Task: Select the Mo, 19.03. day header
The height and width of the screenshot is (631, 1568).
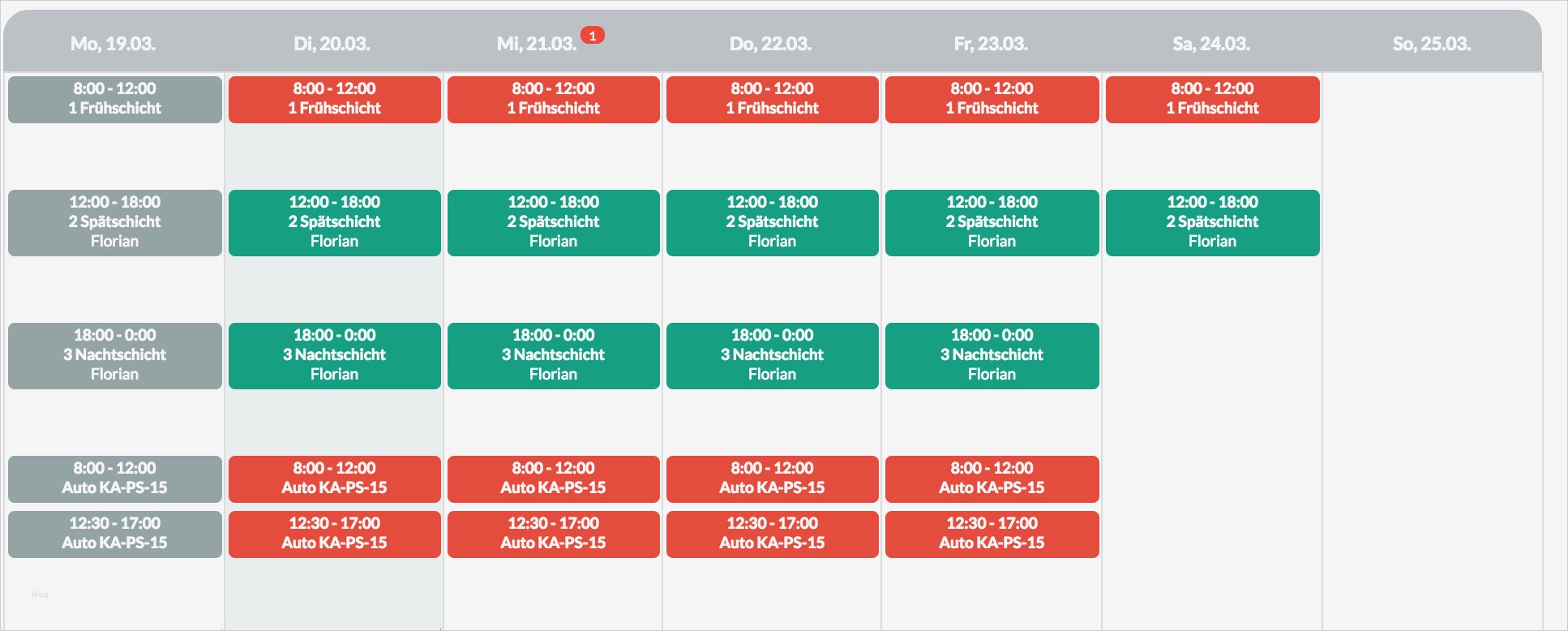Action: [x=114, y=44]
